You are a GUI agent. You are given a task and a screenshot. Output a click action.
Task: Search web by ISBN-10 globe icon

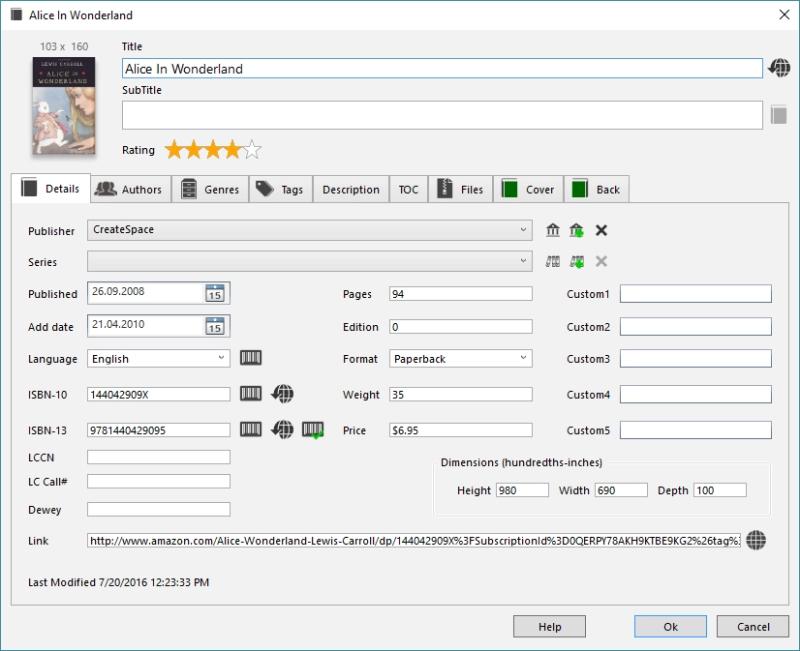click(282, 393)
